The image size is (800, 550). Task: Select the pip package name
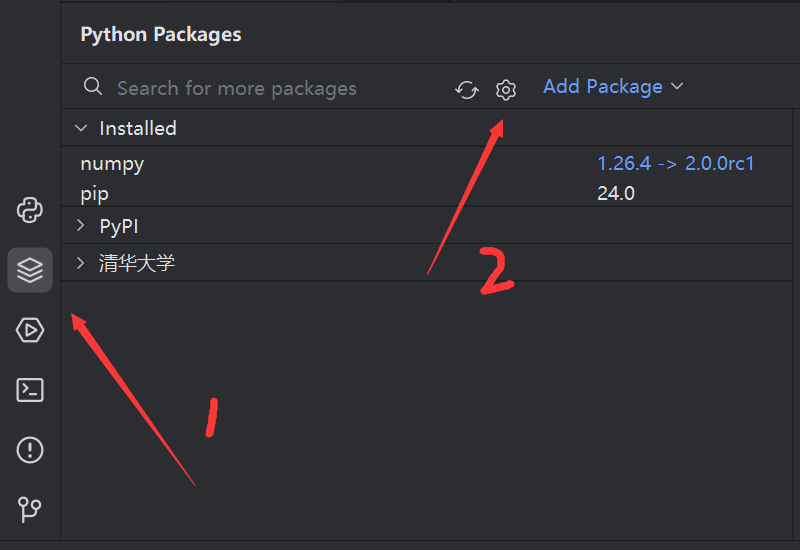pyautogui.click(x=95, y=193)
